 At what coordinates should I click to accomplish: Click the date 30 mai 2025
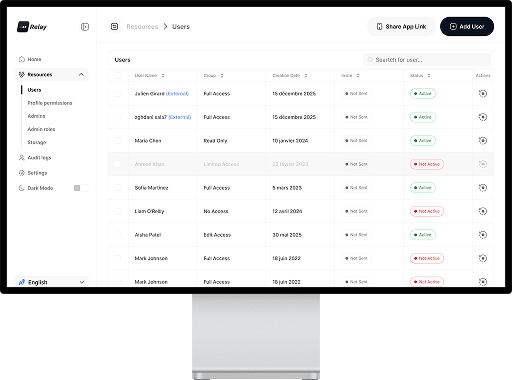287,235
